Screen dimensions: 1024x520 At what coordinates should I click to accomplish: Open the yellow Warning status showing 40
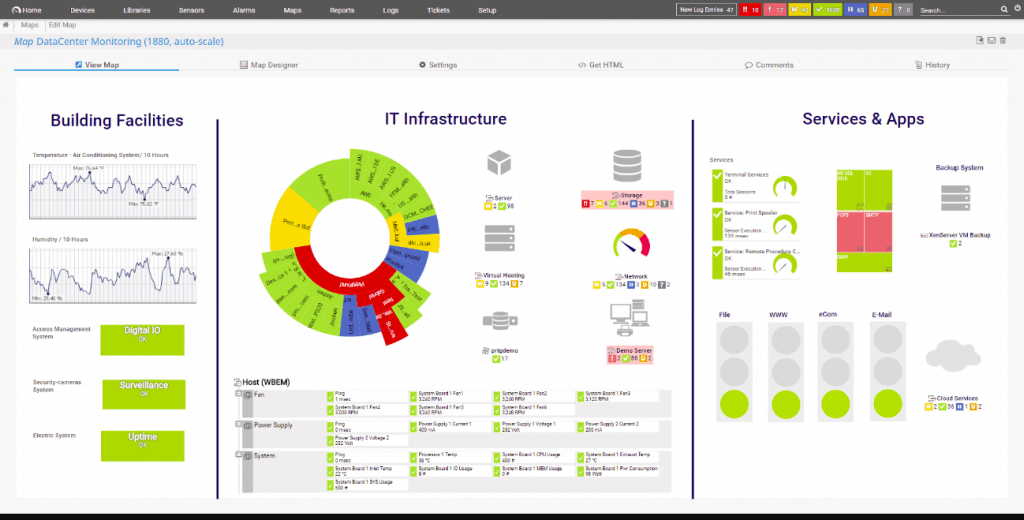(x=799, y=10)
